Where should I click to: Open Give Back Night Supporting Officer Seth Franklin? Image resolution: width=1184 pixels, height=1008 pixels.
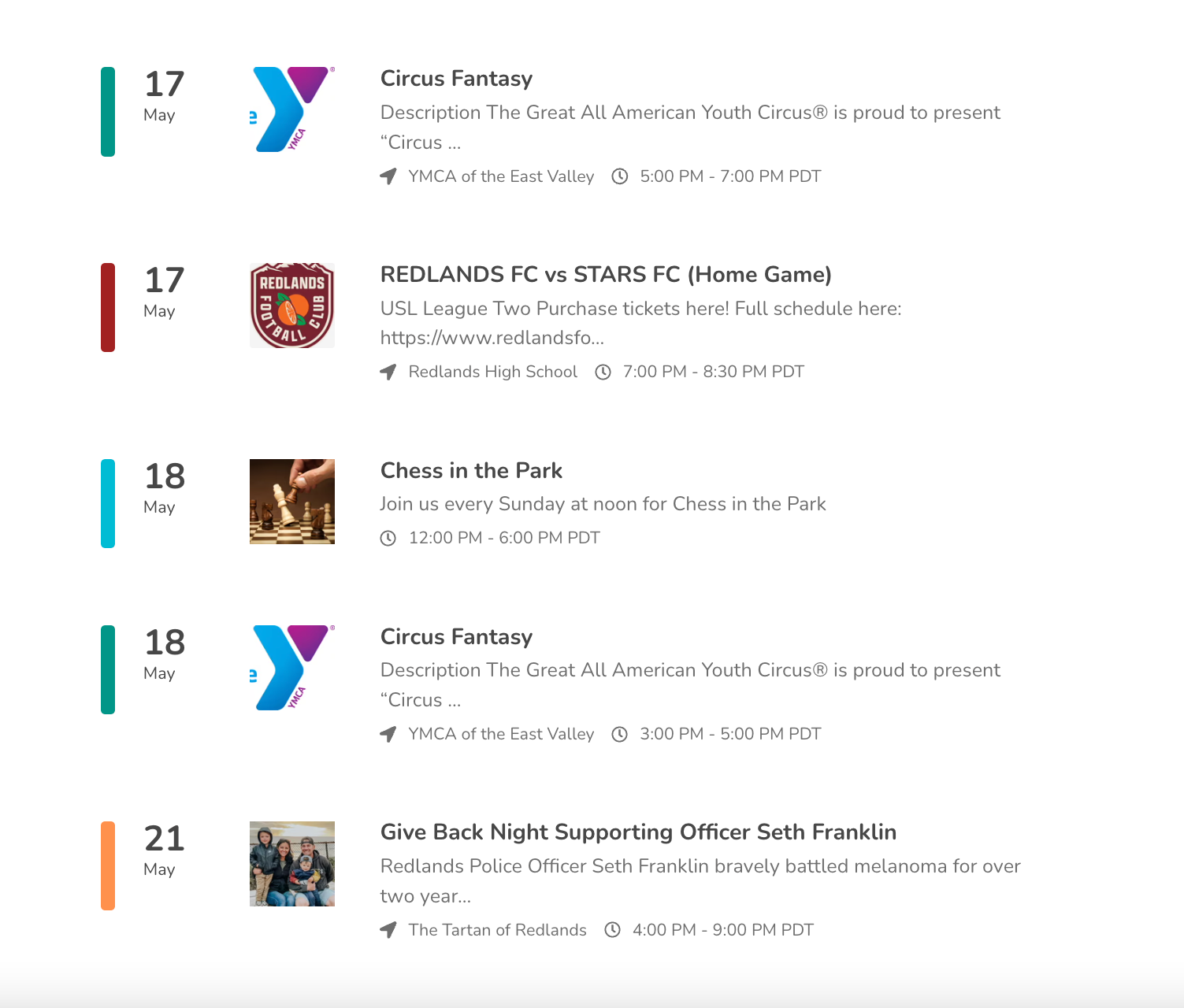638,832
